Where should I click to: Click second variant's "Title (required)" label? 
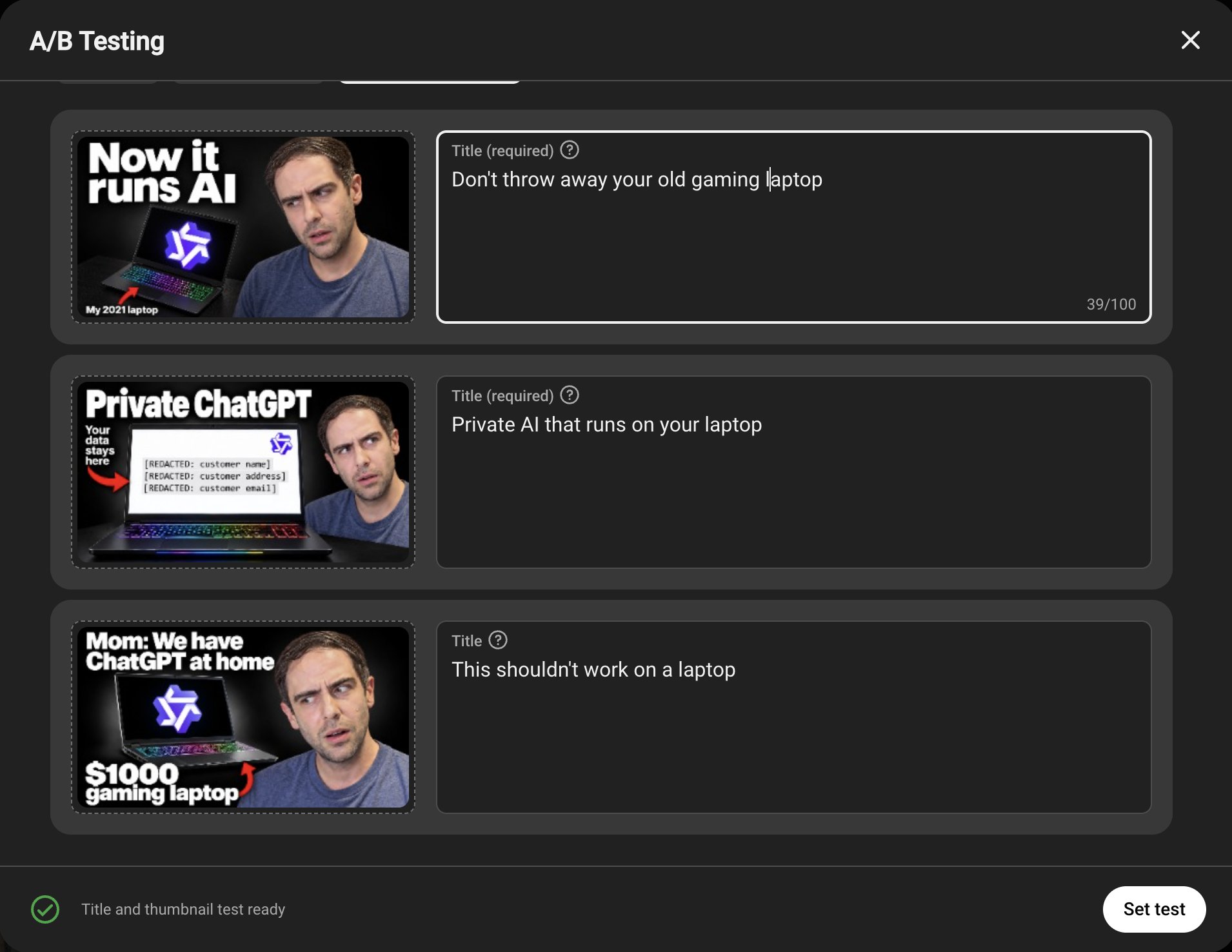(x=502, y=396)
